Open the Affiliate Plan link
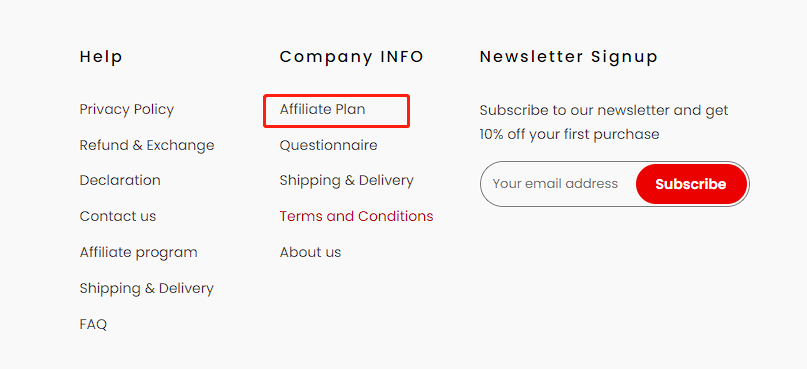 [x=322, y=110]
